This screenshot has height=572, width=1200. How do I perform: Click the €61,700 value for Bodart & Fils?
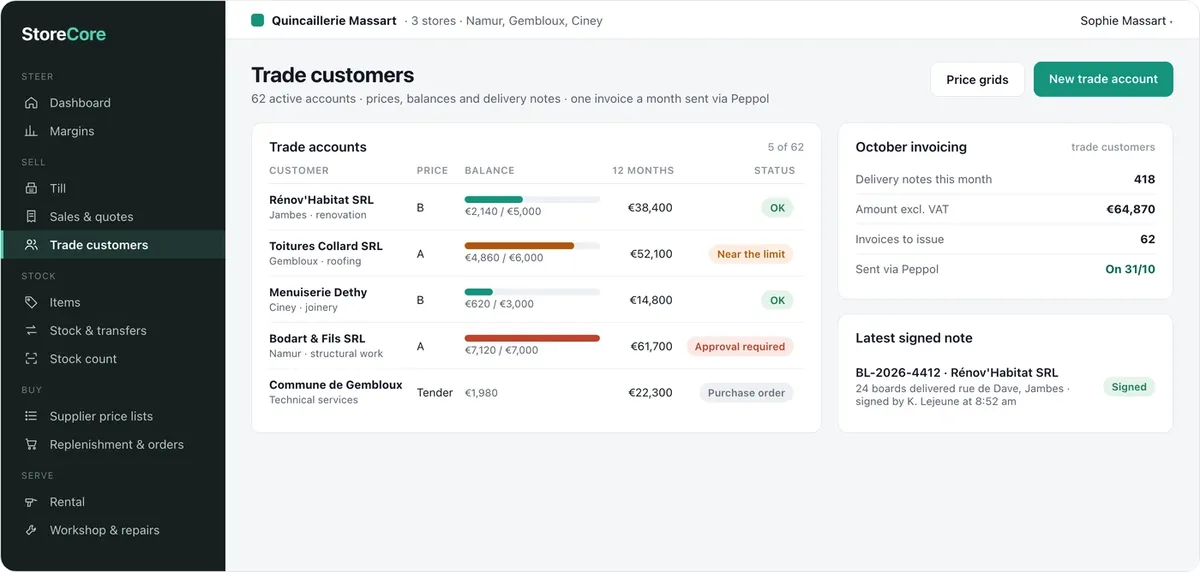click(651, 346)
